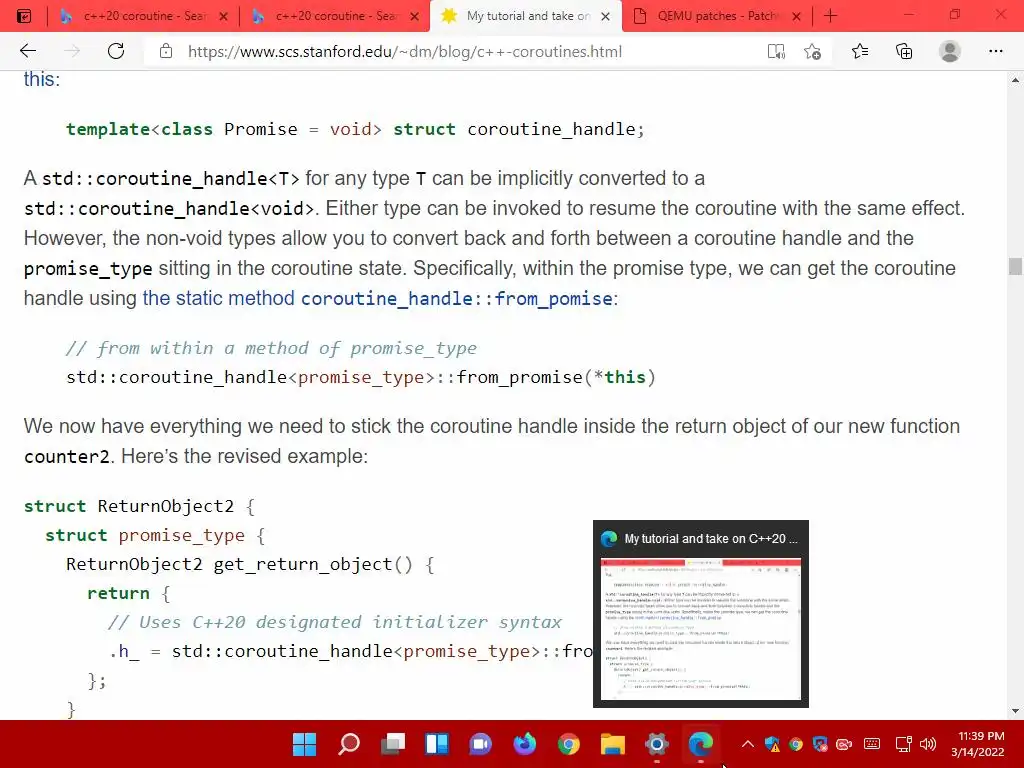
Task: View site information lock icon
Action: point(166,51)
